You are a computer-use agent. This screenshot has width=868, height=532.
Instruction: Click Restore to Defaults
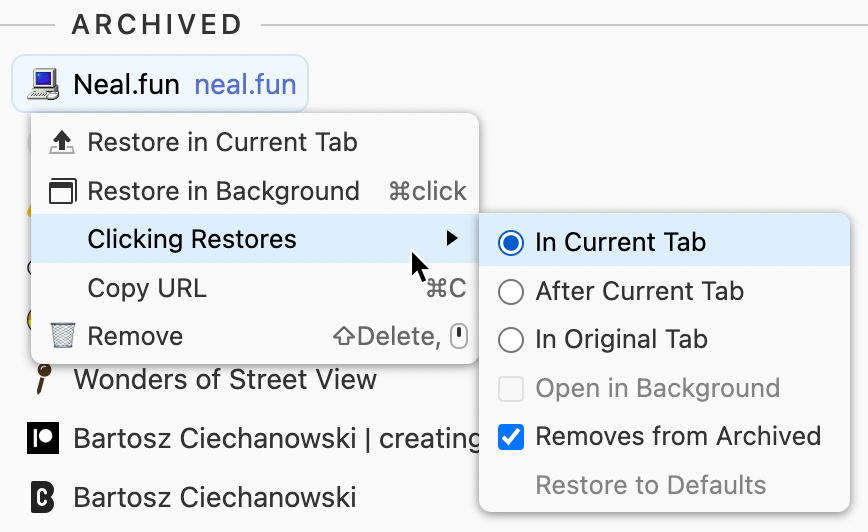[x=650, y=485]
